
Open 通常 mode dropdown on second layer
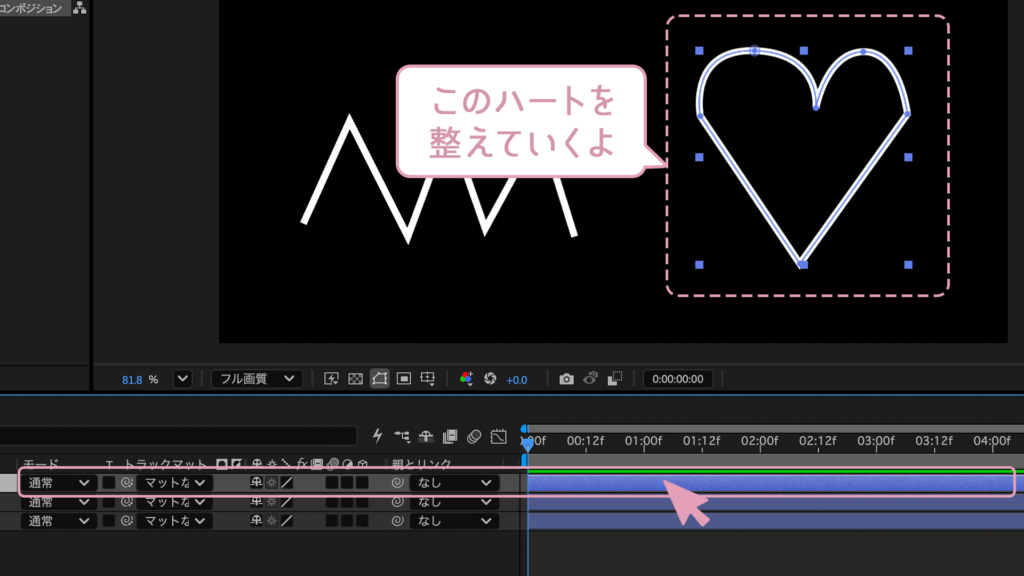point(57,502)
